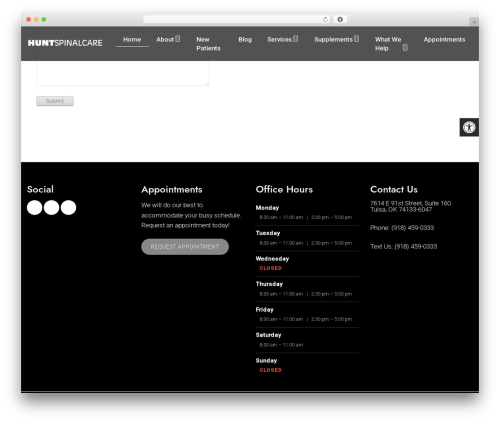
Task: Click the browser download indicator icon
Action: coord(340,19)
